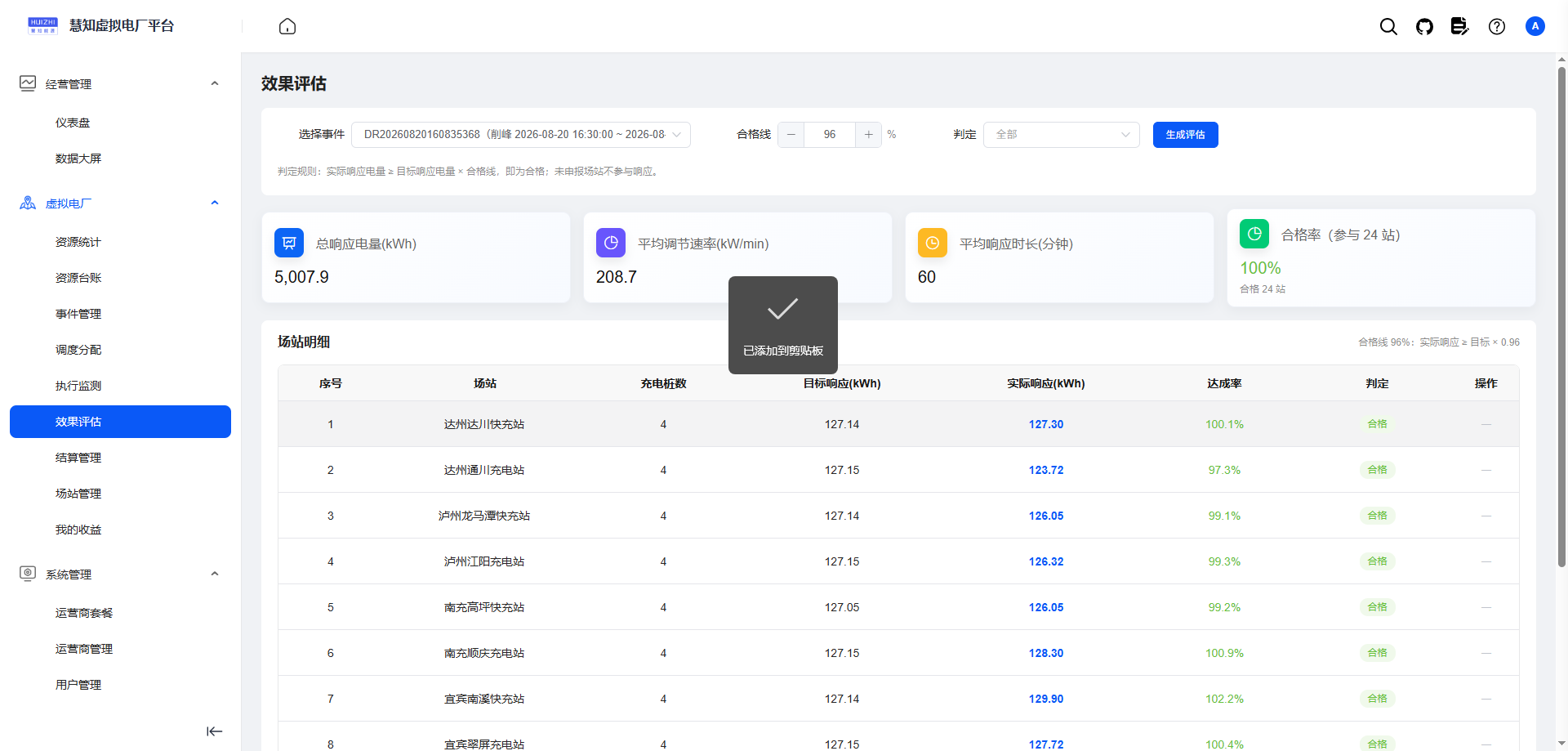
Task: Open 场站管理 menu item
Action: tap(120, 494)
